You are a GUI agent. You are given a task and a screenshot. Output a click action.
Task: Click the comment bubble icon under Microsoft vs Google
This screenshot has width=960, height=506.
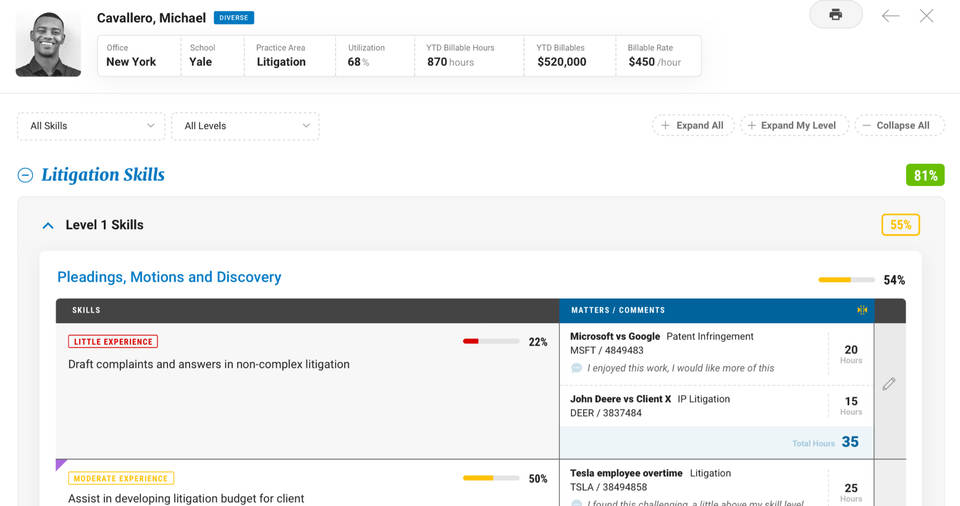click(576, 368)
